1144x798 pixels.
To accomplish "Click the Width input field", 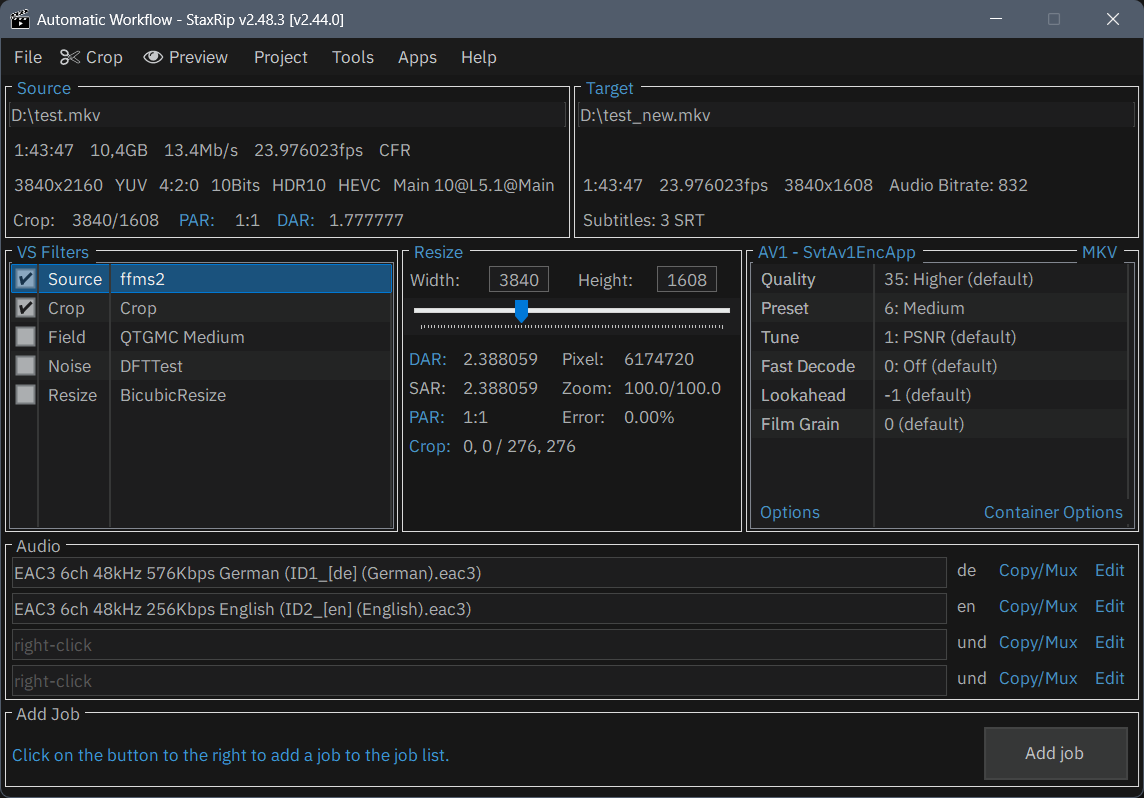I will 518,280.
